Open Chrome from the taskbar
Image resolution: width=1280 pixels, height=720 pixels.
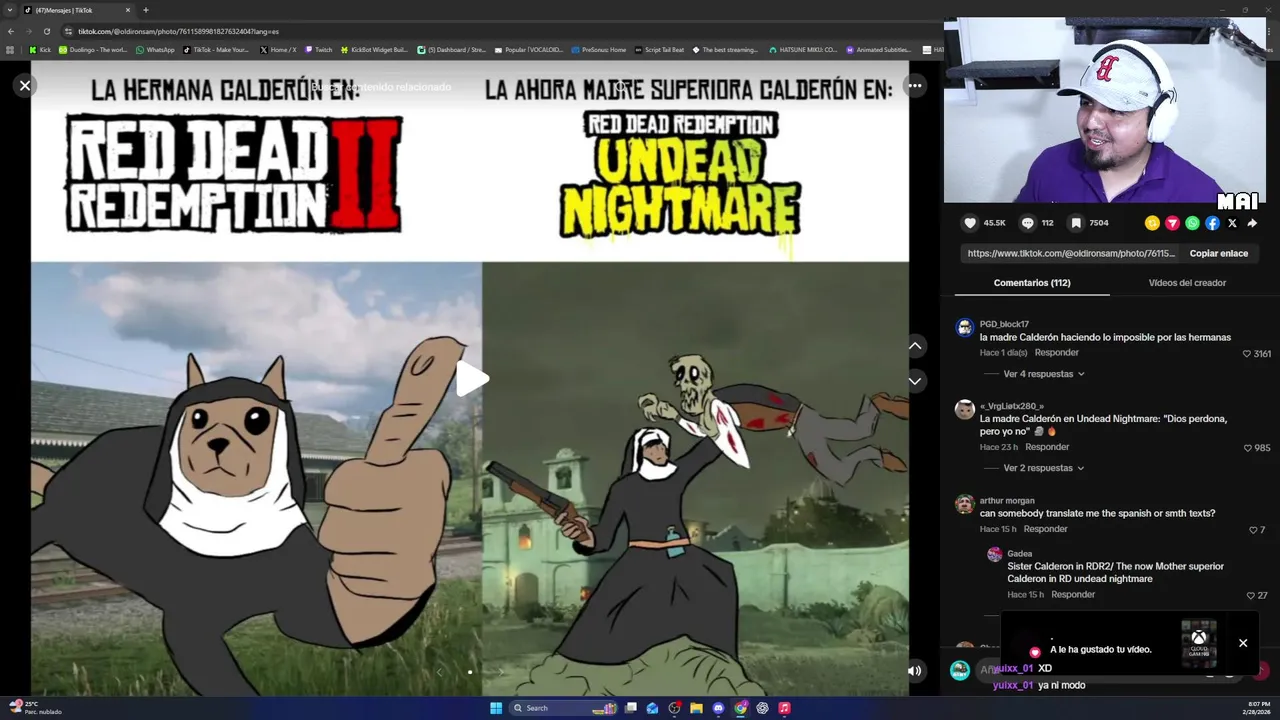(x=740, y=708)
